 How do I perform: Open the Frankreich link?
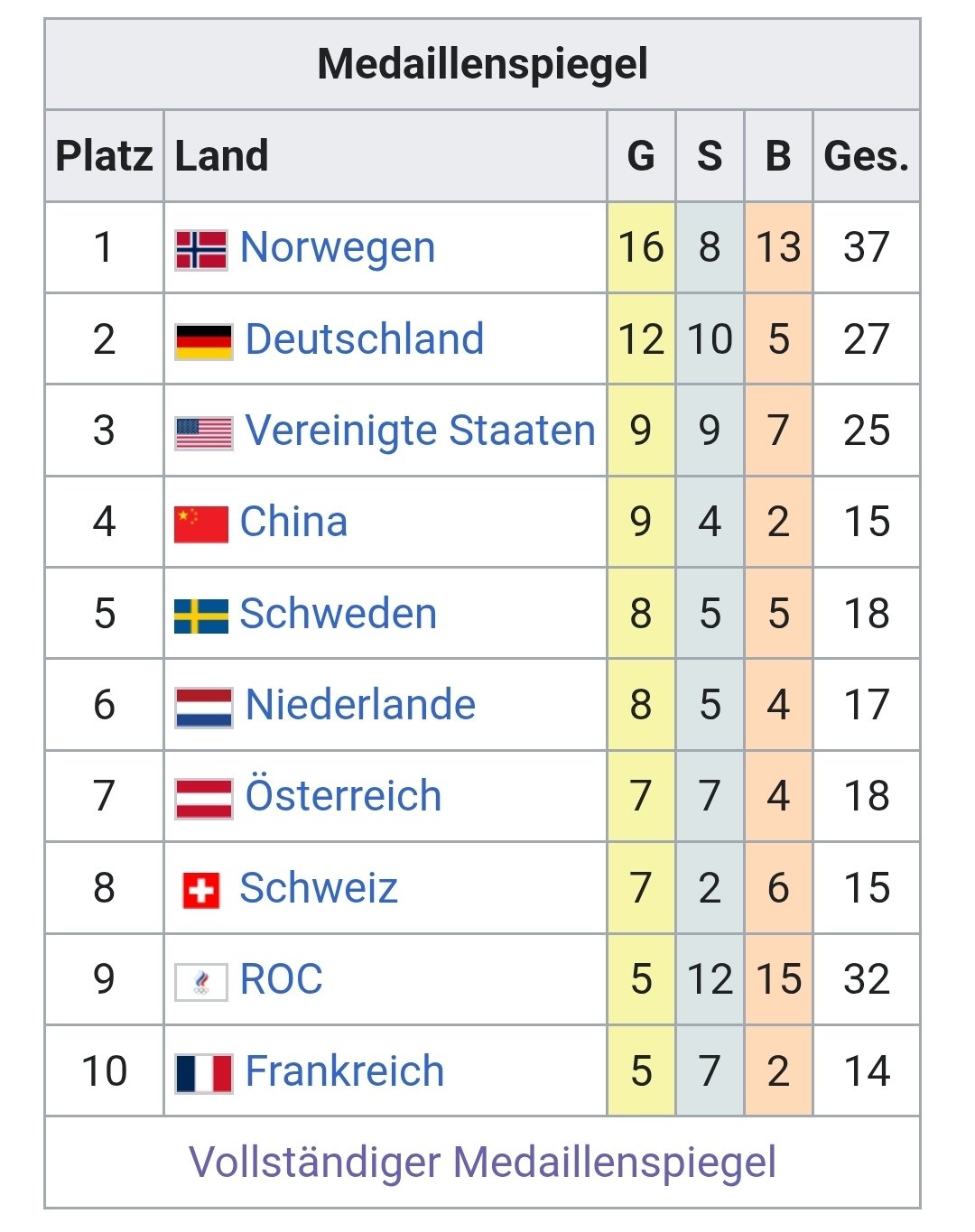[345, 1071]
